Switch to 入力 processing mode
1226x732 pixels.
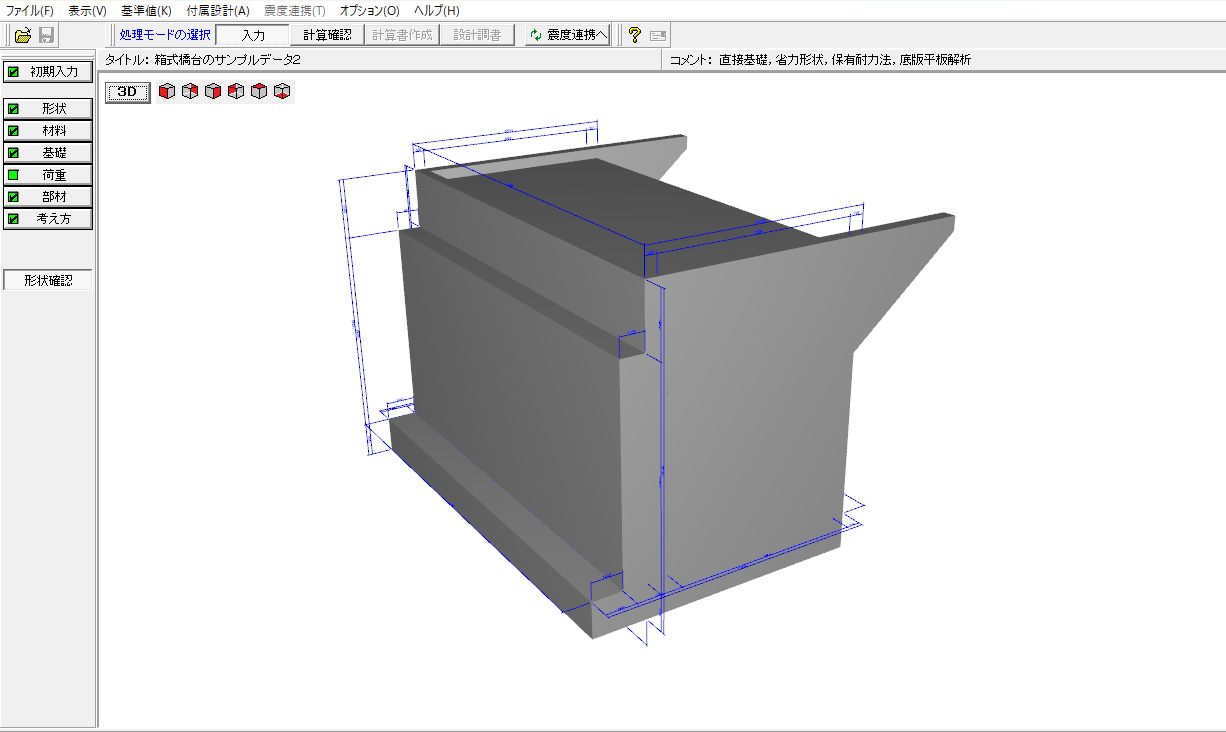tap(252, 35)
